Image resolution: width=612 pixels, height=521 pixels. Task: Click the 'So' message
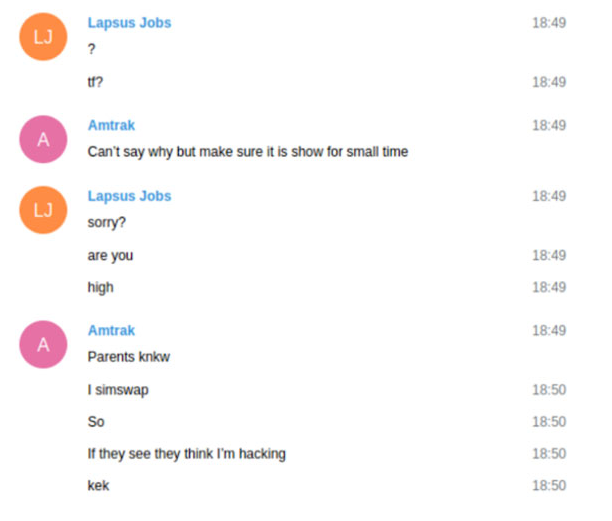click(x=96, y=422)
